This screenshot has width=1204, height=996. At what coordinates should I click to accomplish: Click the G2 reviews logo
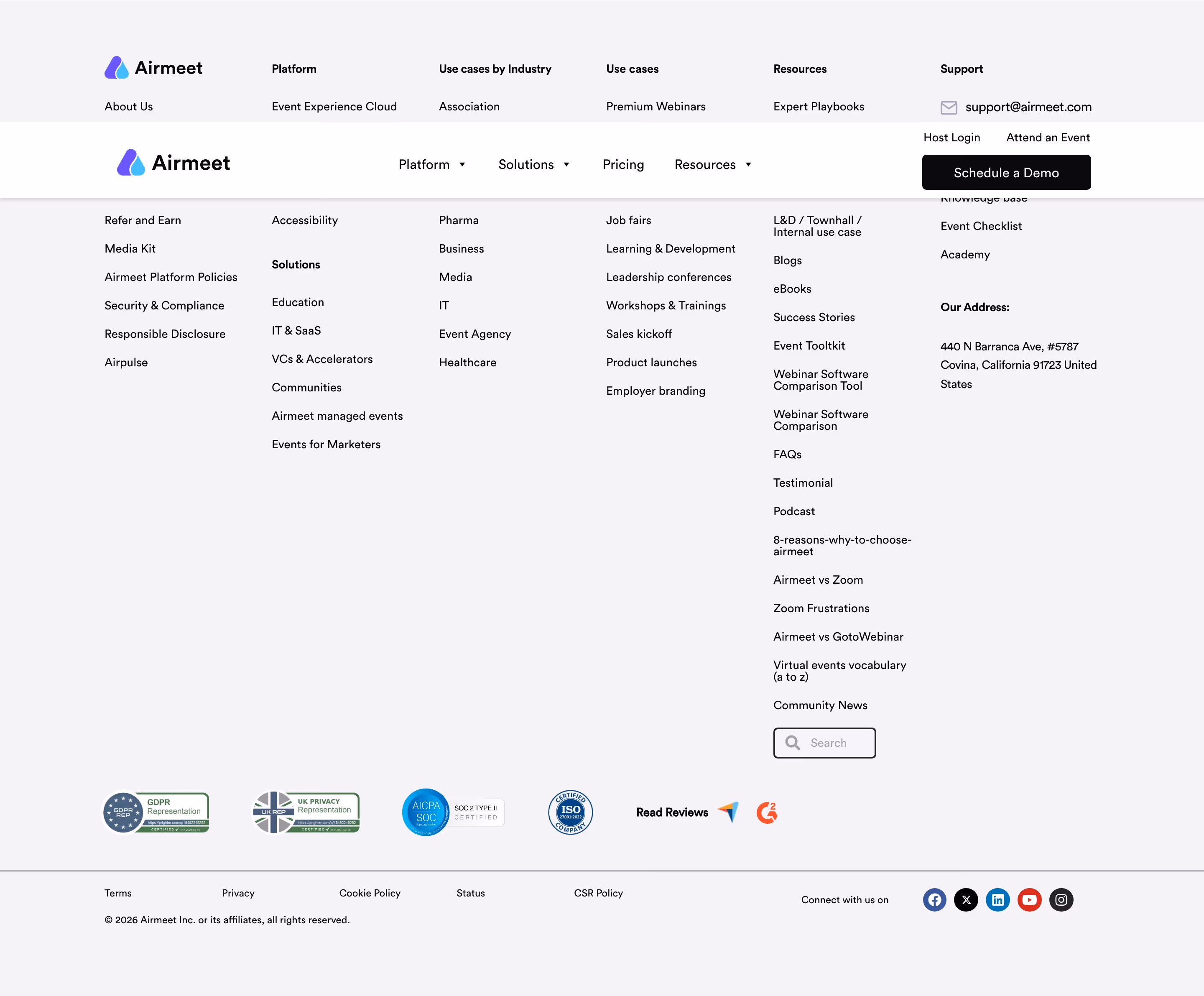click(767, 812)
